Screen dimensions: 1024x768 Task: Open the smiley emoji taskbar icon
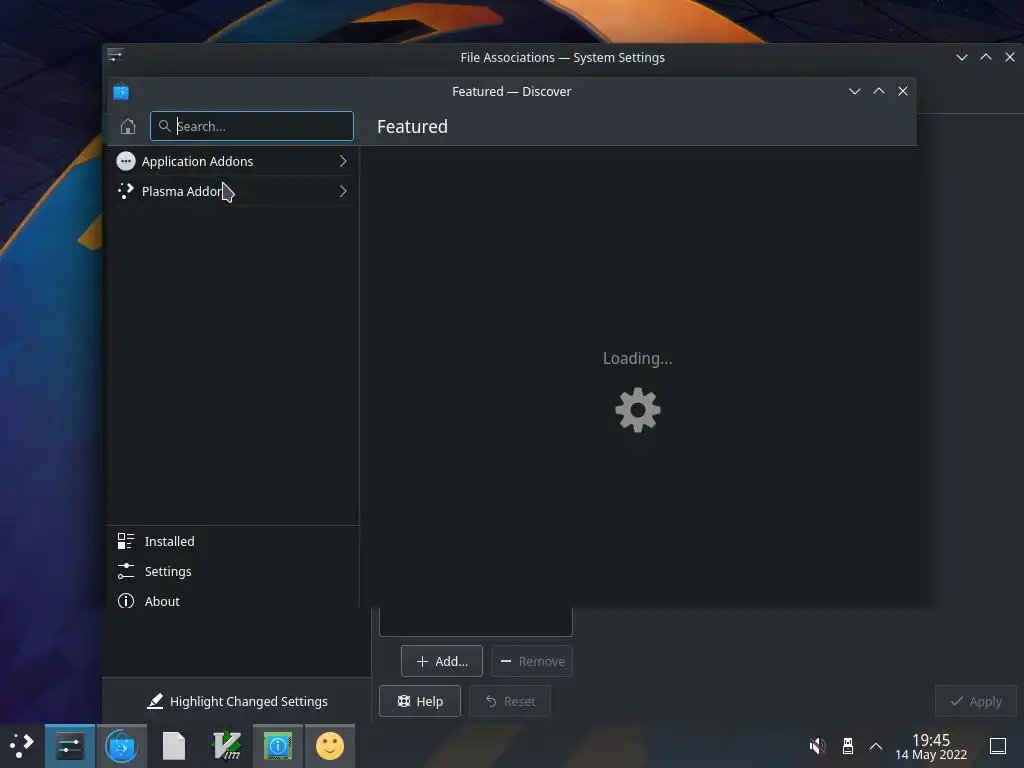tap(330, 746)
